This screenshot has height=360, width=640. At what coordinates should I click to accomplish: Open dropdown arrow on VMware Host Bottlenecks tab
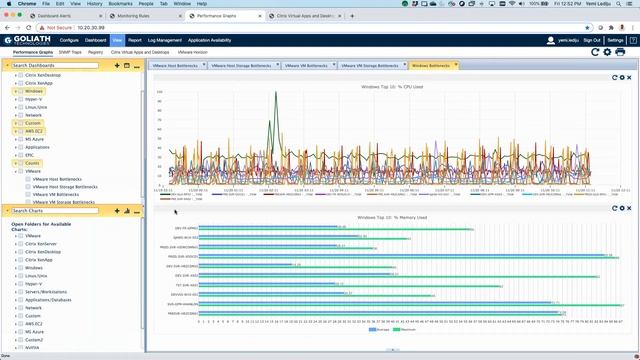204,65
